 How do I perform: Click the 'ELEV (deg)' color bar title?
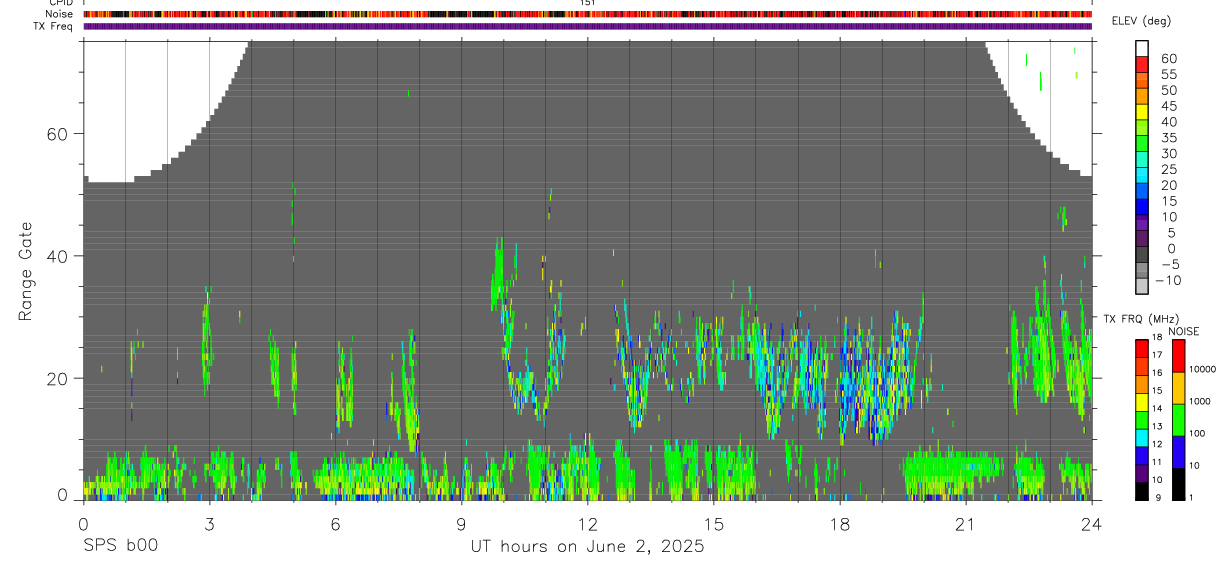(x=1141, y=21)
